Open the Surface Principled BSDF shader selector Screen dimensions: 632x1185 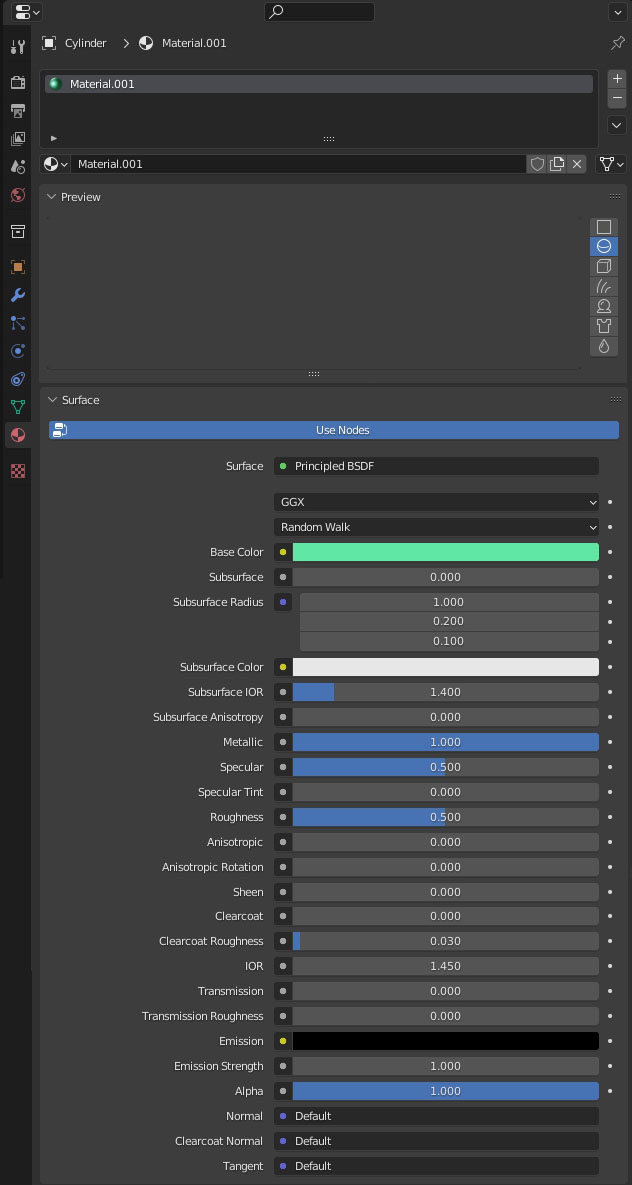[436, 466]
